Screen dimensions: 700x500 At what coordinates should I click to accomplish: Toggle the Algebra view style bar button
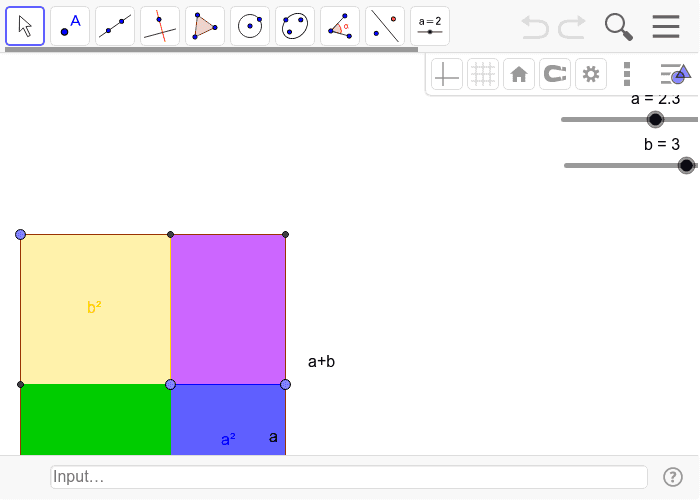tap(675, 74)
